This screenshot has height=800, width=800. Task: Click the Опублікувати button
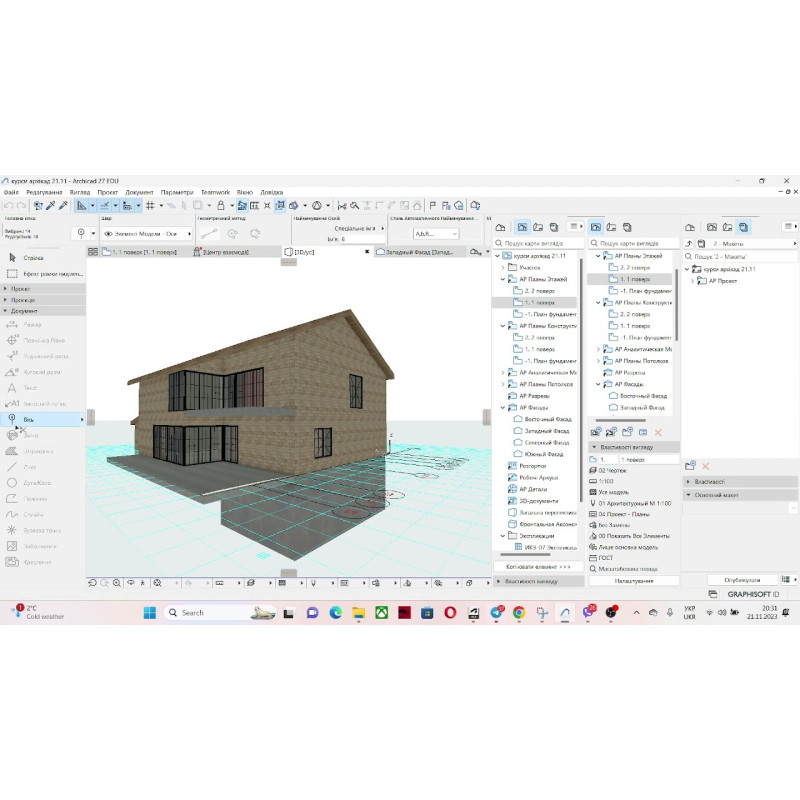click(x=741, y=580)
